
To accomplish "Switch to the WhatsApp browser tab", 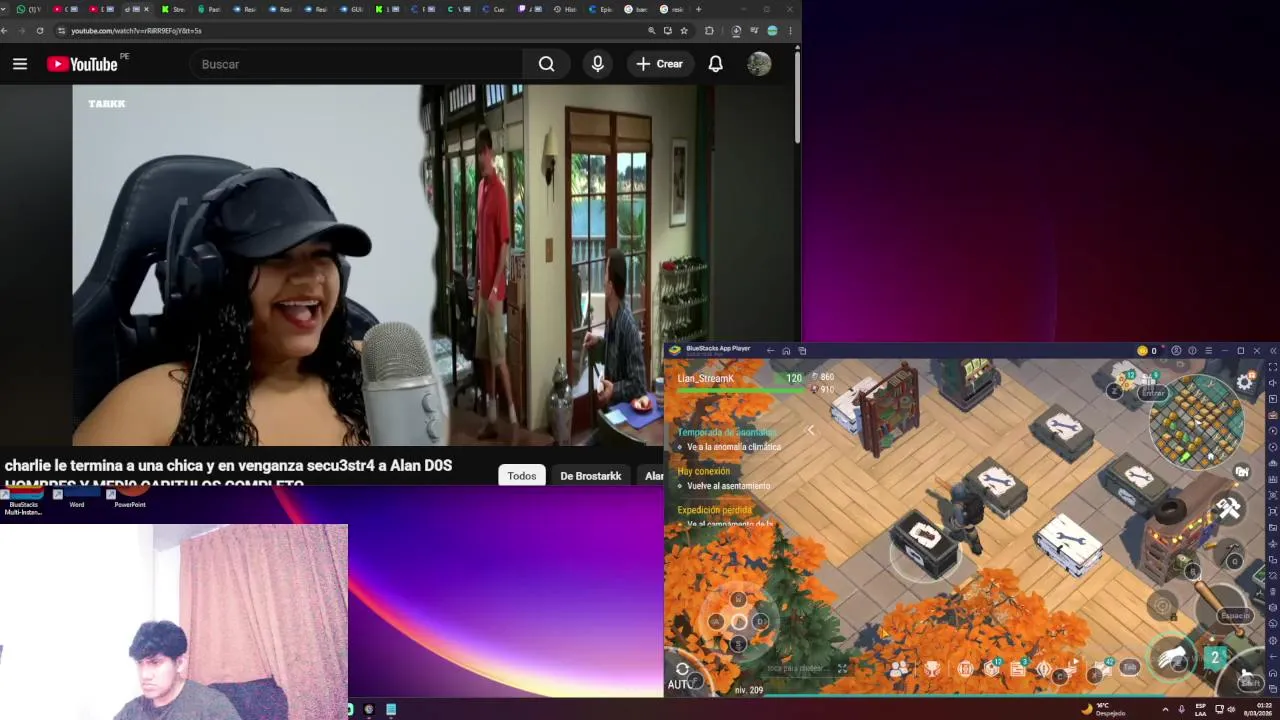I will 28,9.
